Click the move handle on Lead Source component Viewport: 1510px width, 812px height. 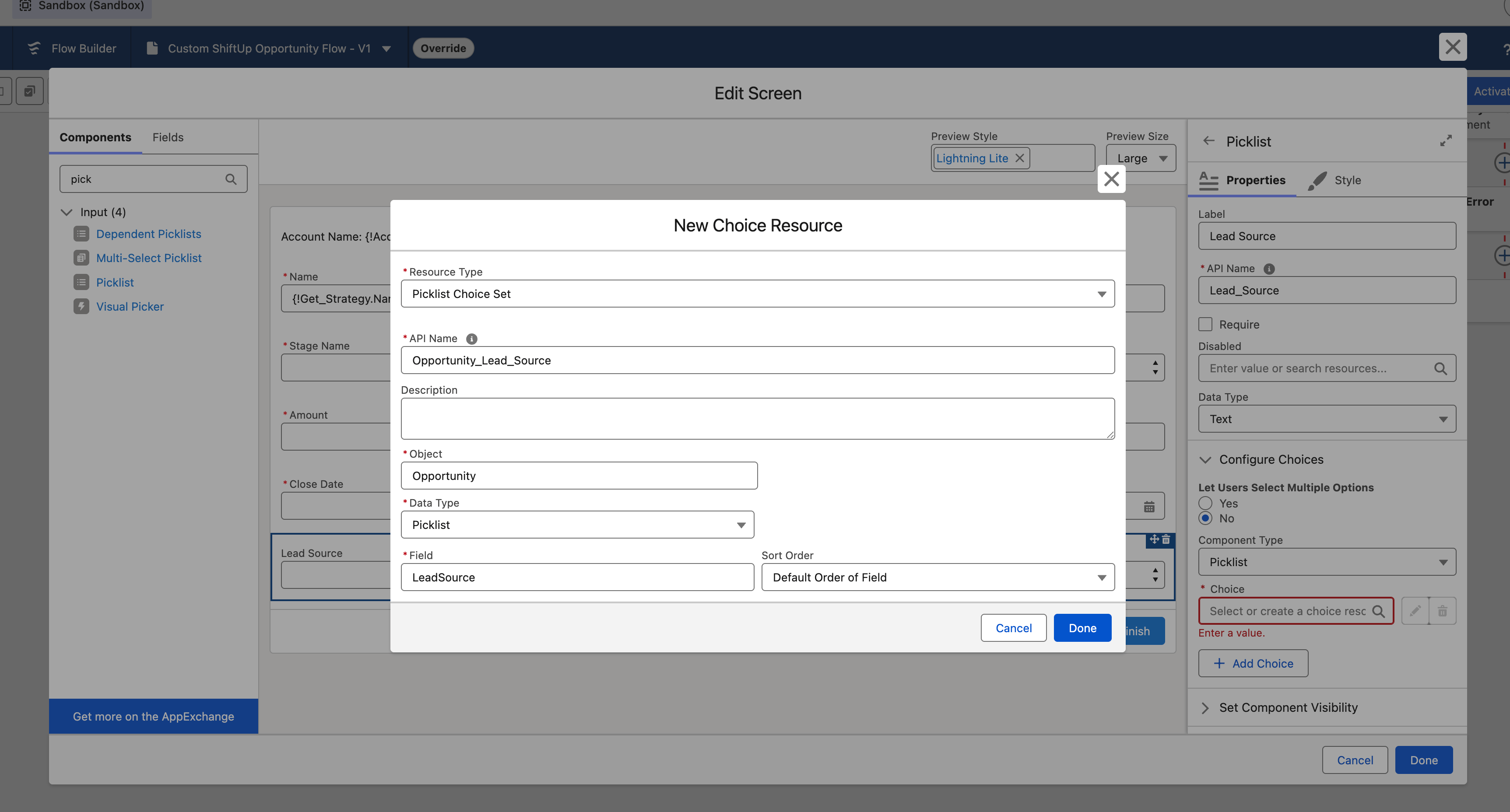coord(1154,539)
